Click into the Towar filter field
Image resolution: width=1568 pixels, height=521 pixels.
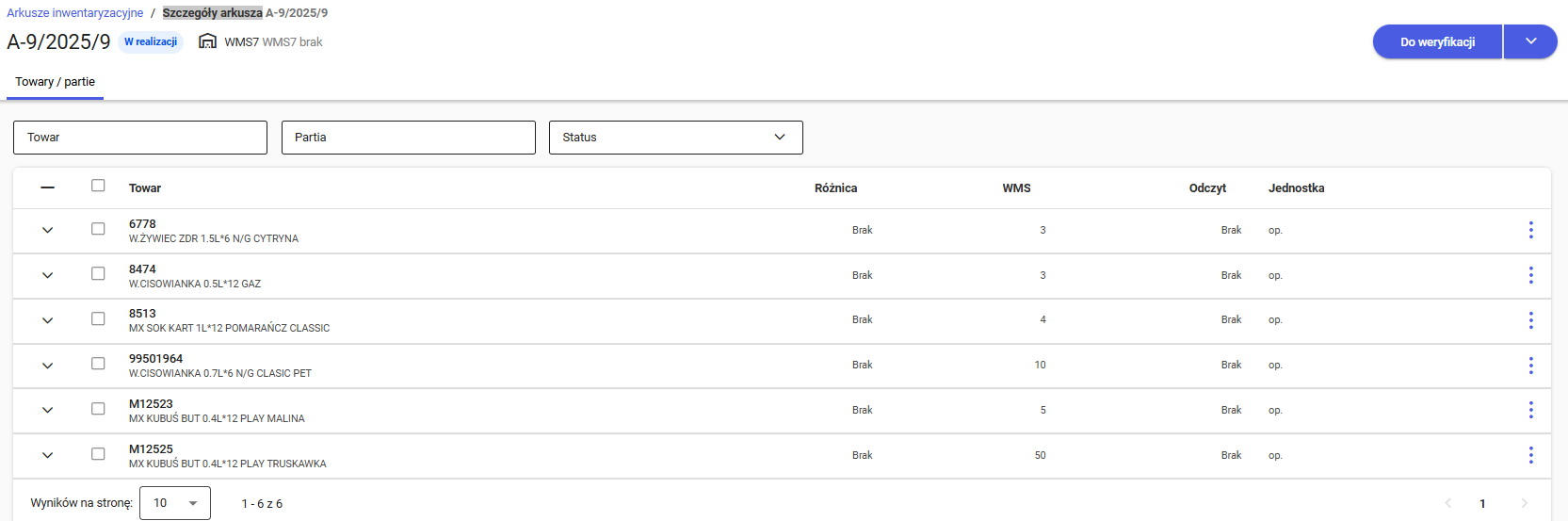coord(139,138)
